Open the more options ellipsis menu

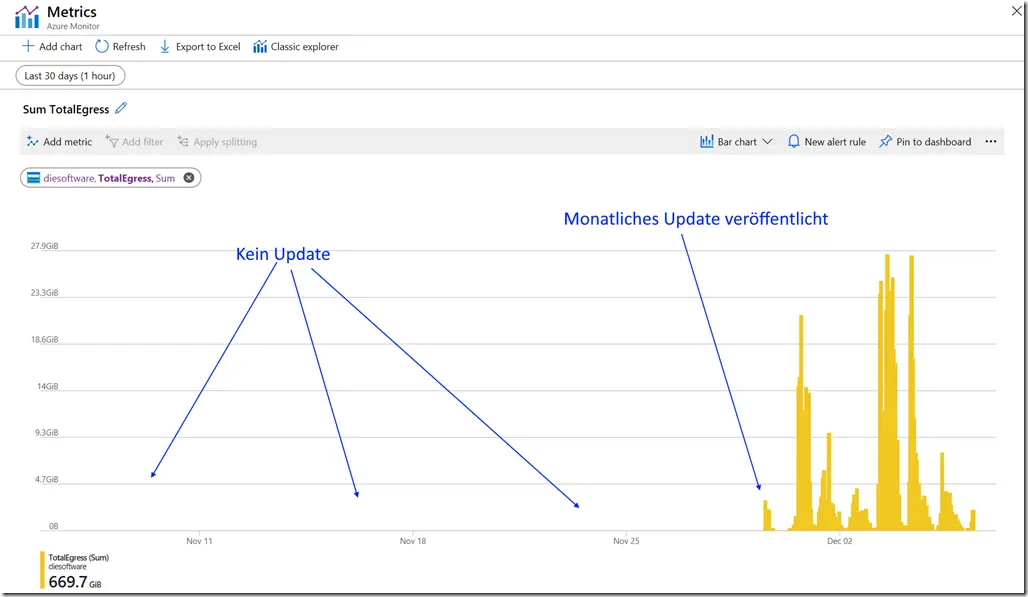point(991,142)
